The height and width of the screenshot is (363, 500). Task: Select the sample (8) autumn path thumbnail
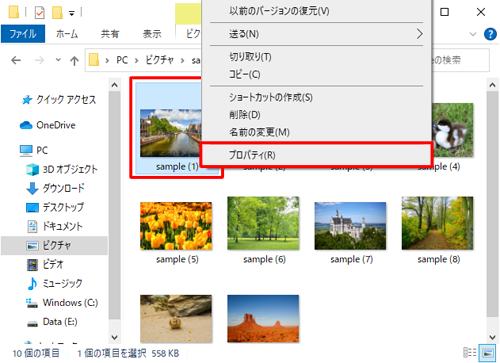(437, 223)
